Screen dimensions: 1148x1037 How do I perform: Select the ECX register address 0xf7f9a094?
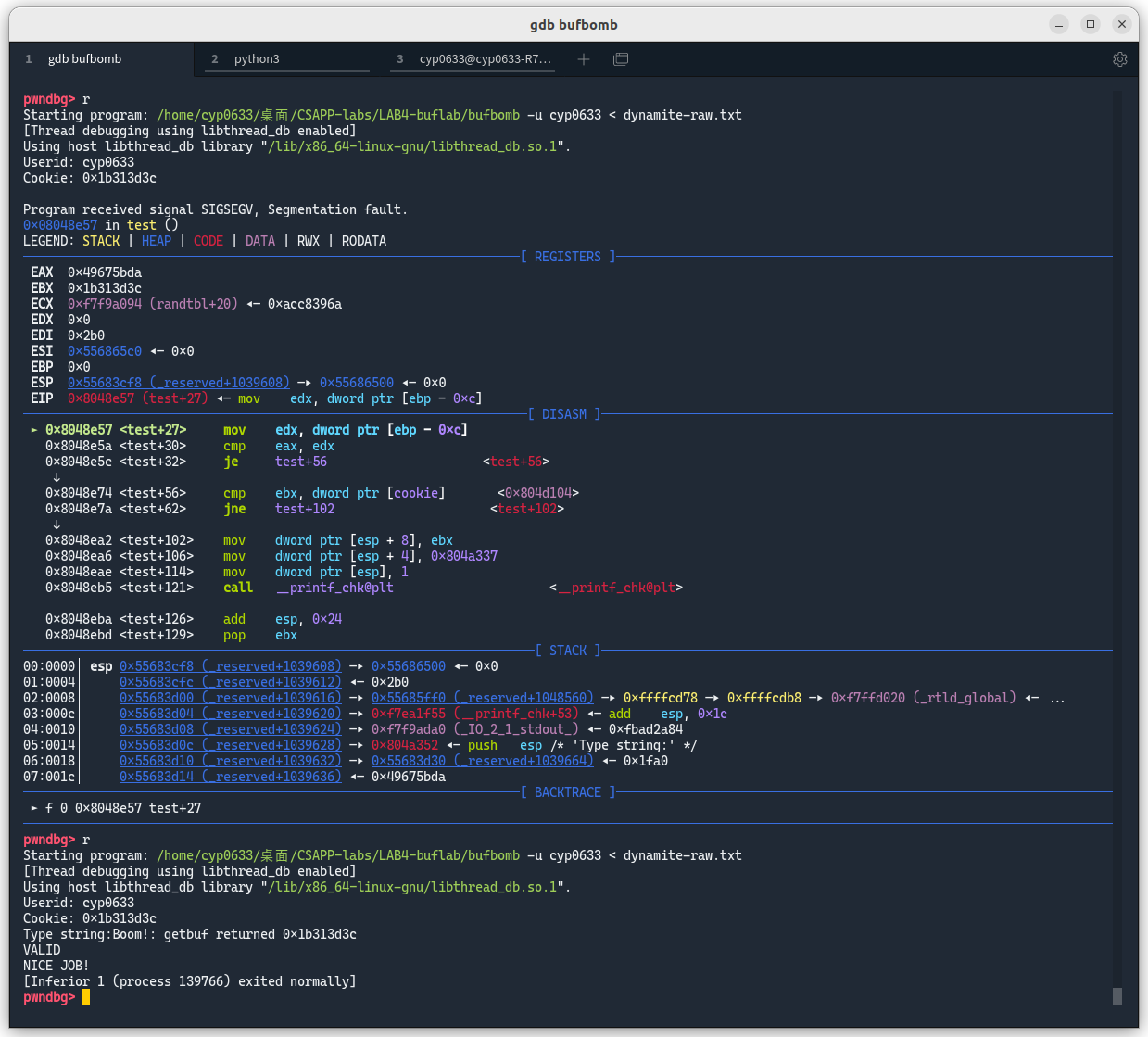click(x=105, y=304)
